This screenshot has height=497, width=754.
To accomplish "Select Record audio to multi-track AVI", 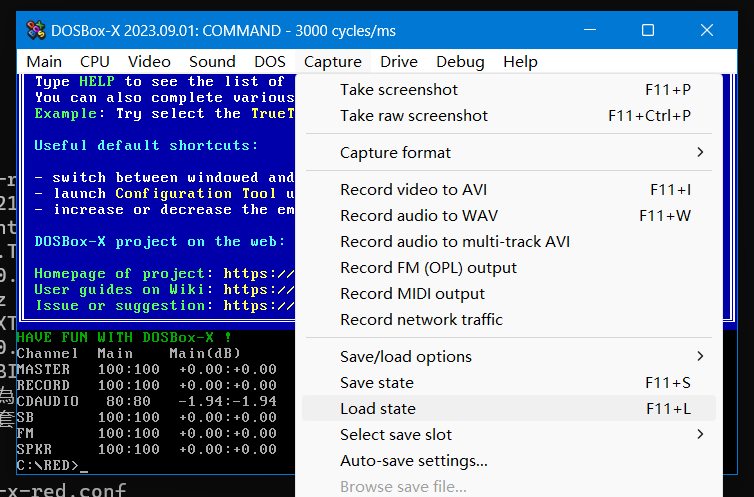I will point(509,242).
